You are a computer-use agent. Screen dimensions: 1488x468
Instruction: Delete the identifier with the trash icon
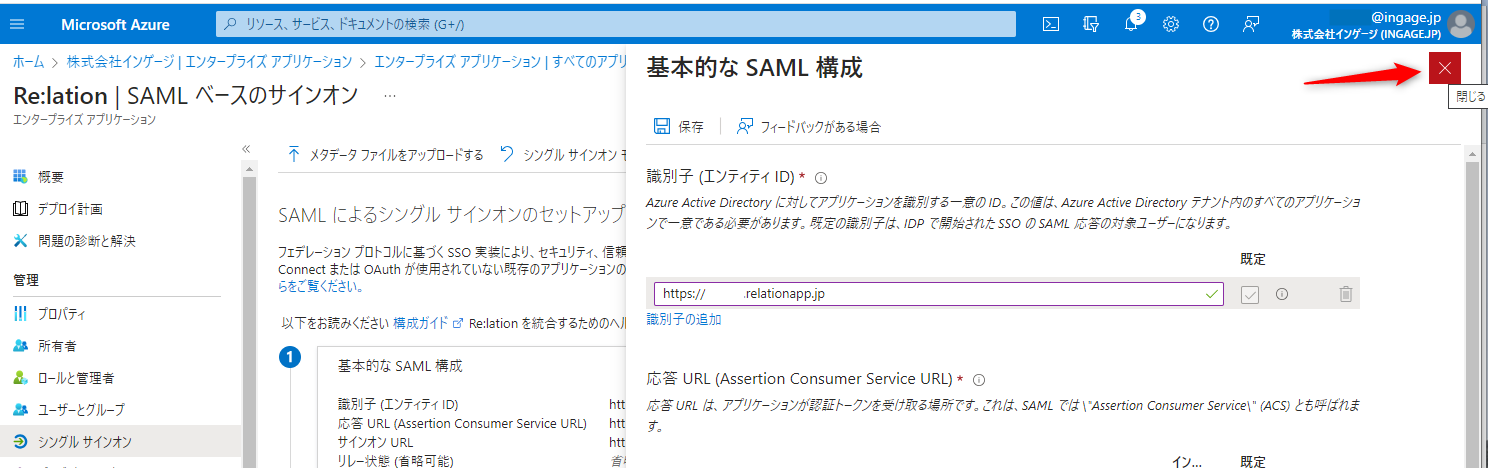tap(1346, 294)
